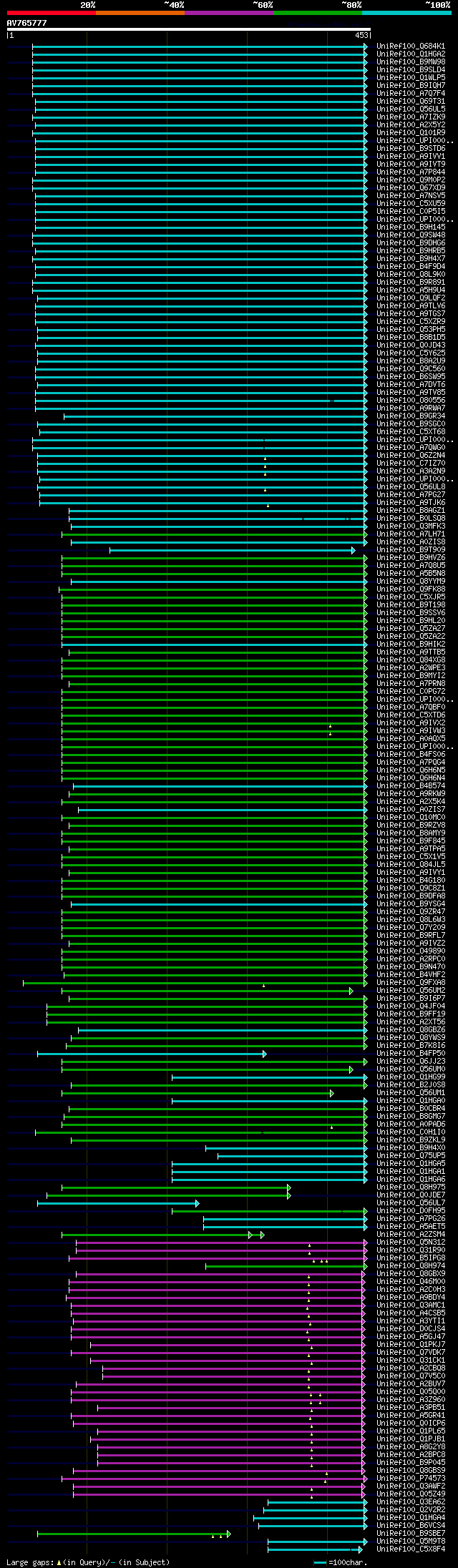The image size is (458, 1568).
Task: Select the UniRef100_C5XTD6 label
Action: tap(411, 715)
